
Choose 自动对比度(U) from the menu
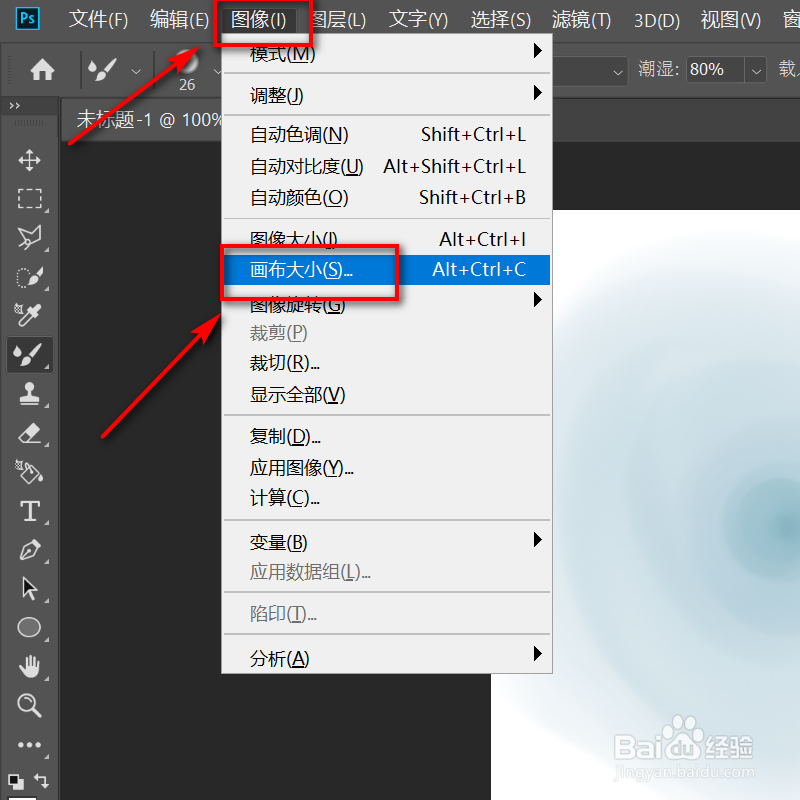(x=388, y=166)
